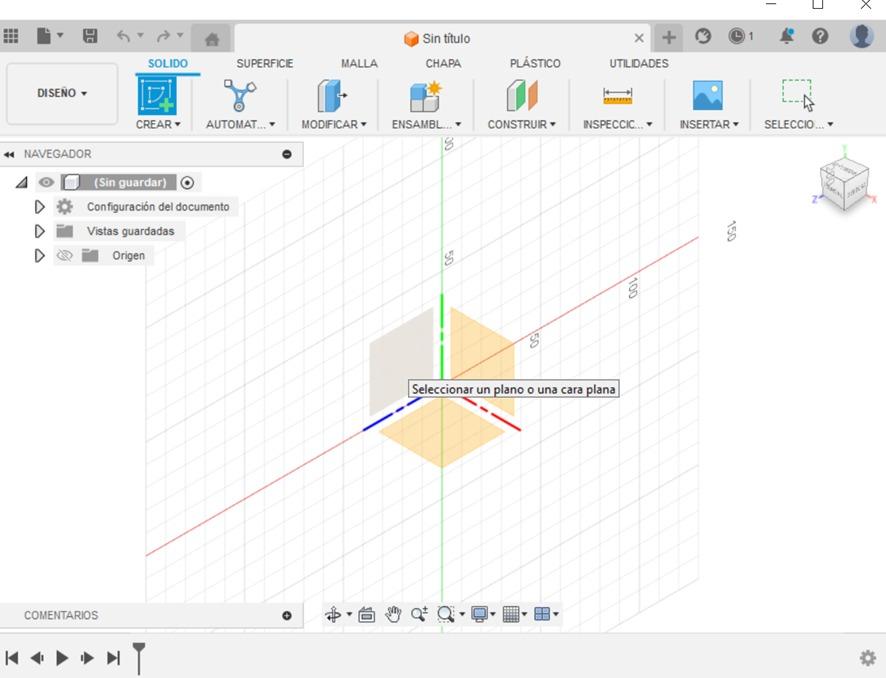Activate the radio button beside (Sin guardar)
Screen dimensions: 886x678
[x=188, y=183]
